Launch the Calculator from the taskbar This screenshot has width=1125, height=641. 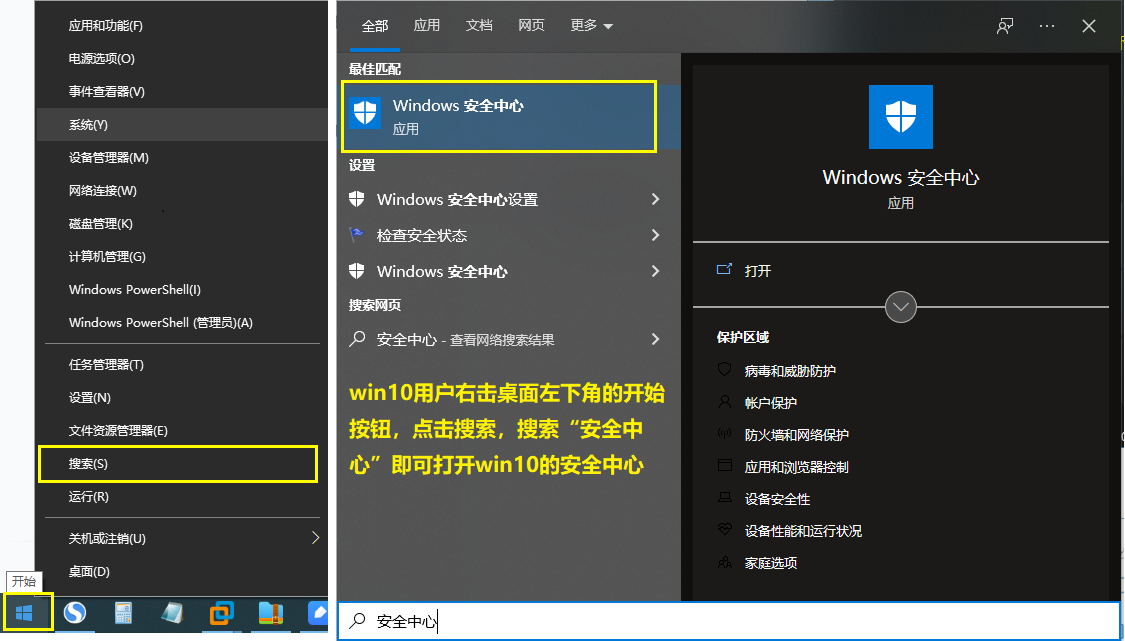tap(123, 613)
